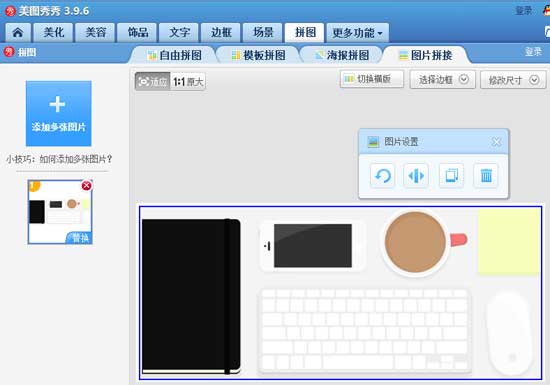Switch to the 自由拼图 tab
Image resolution: width=550 pixels, height=385 pixels.
tap(174, 55)
